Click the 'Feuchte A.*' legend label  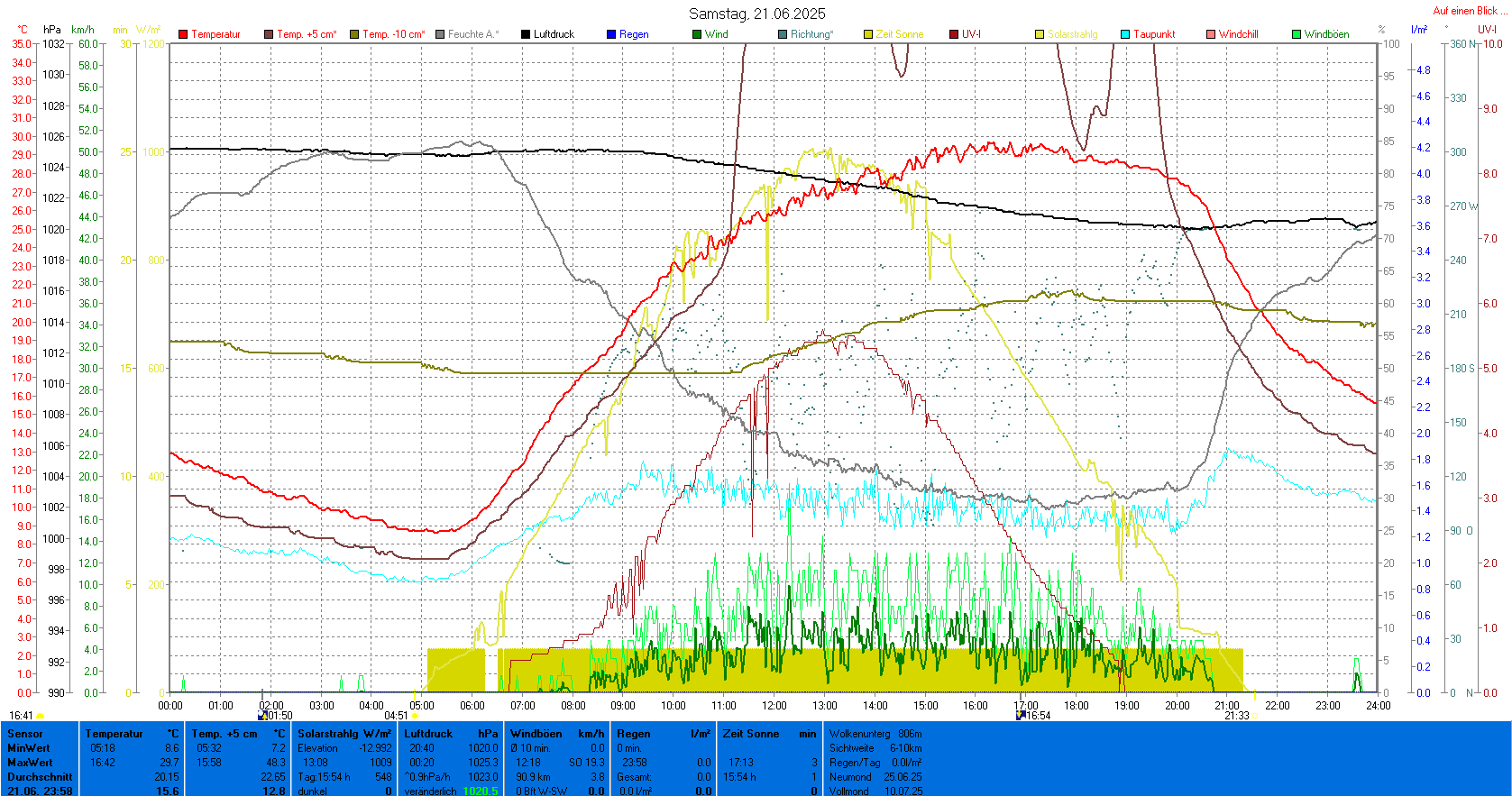pos(473,34)
